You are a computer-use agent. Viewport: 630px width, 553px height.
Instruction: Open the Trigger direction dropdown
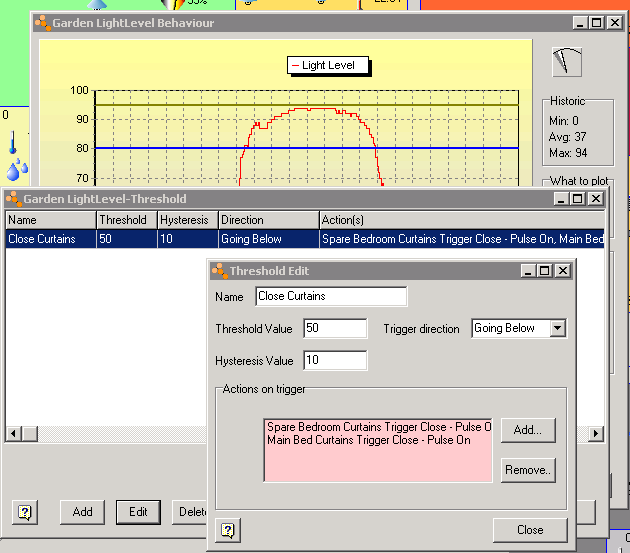(x=557, y=328)
